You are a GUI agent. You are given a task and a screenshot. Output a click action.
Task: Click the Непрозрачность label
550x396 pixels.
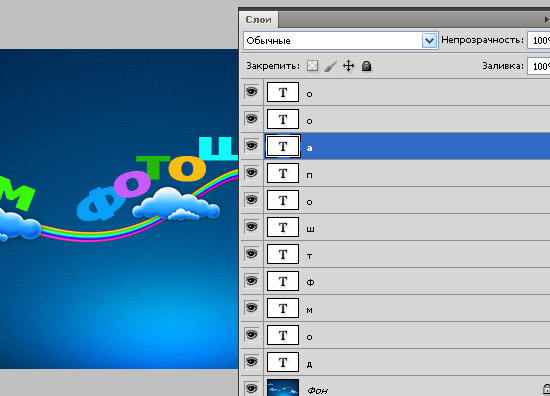[482, 40]
